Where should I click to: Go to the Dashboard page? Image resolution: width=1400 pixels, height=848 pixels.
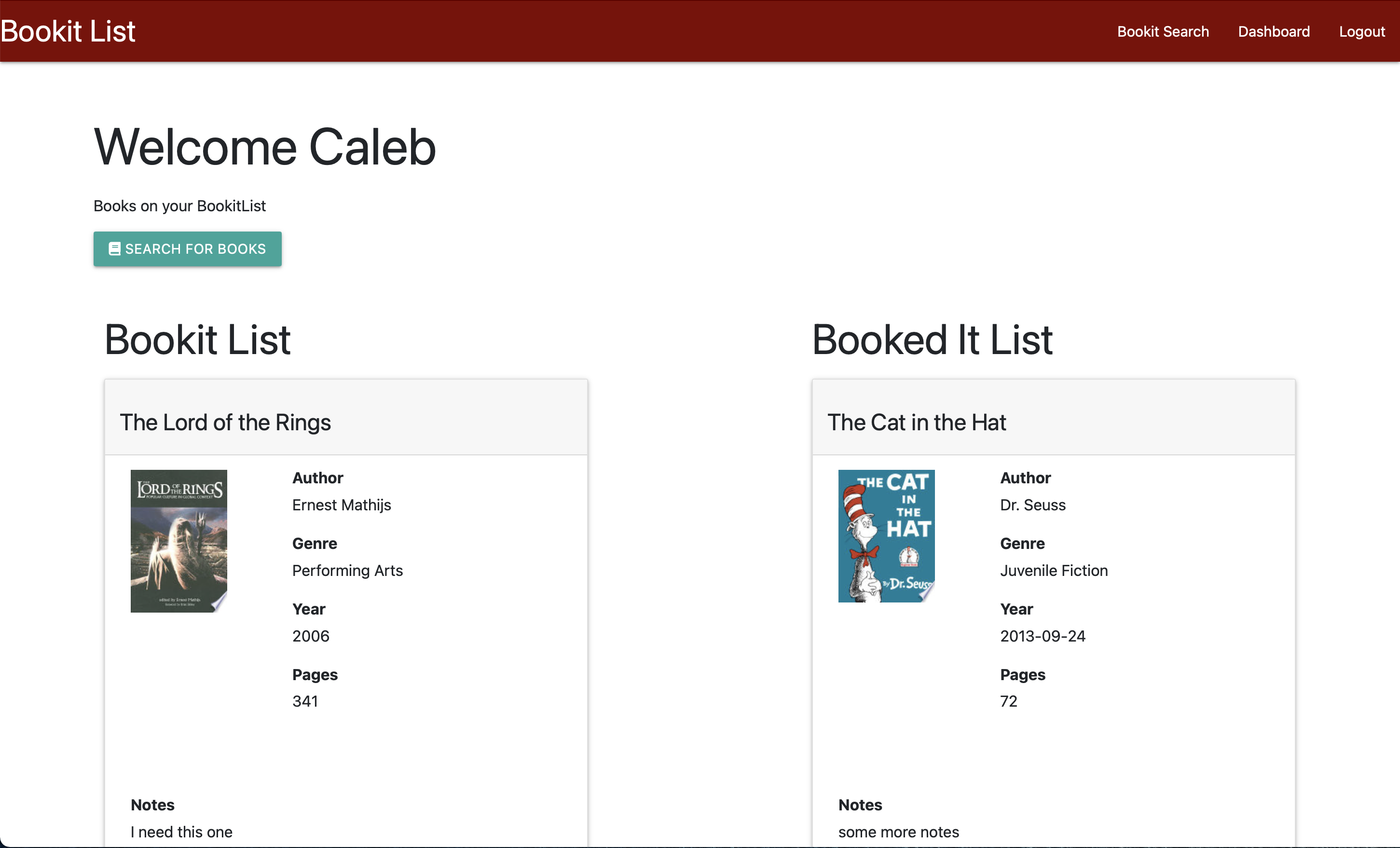pyautogui.click(x=1274, y=31)
